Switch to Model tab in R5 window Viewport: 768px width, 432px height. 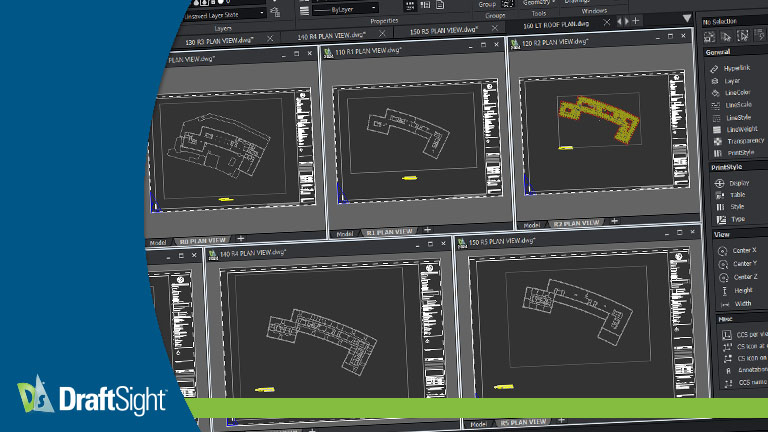(x=480, y=425)
